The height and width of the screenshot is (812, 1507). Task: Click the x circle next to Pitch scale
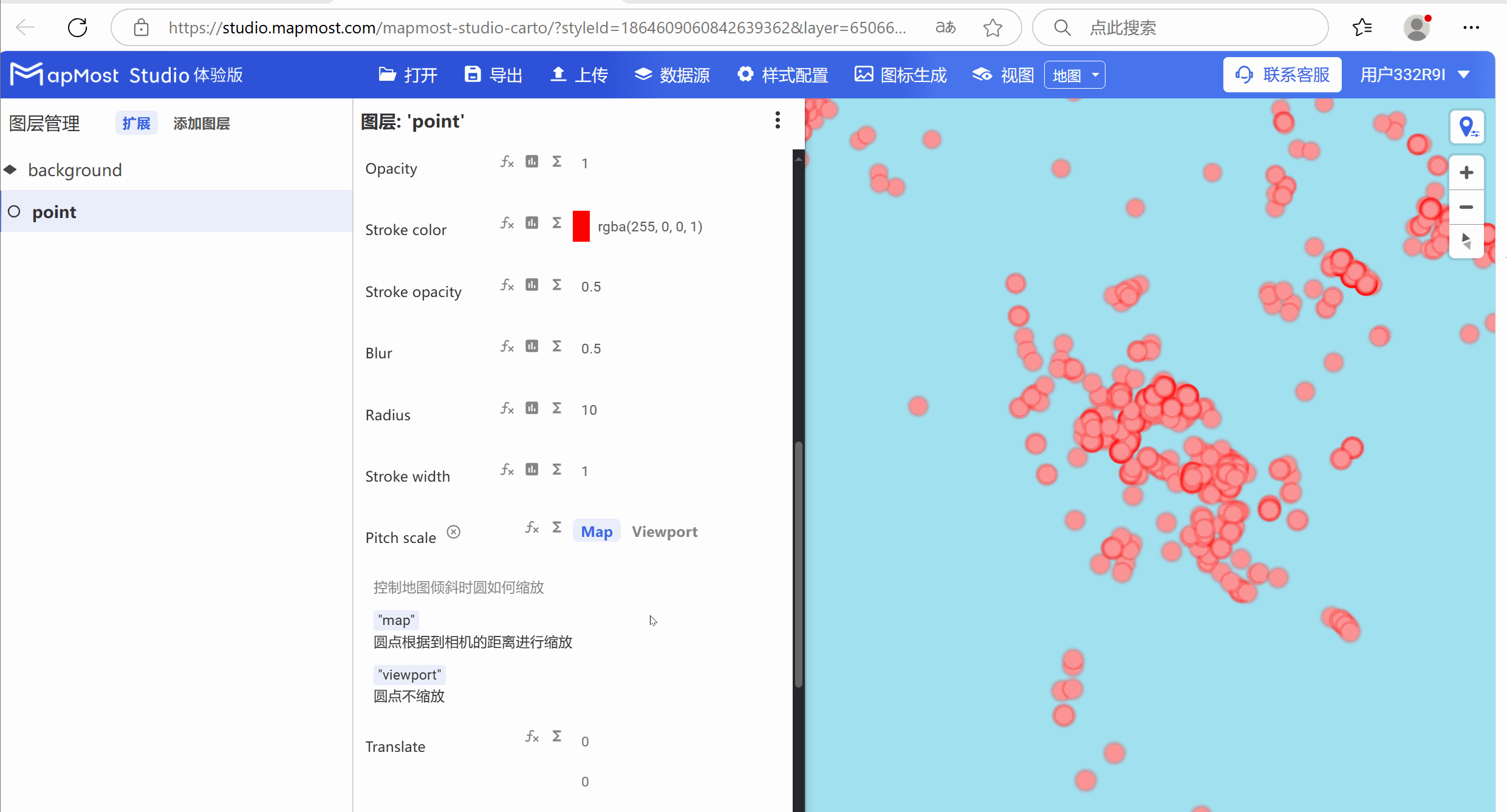[x=453, y=532]
